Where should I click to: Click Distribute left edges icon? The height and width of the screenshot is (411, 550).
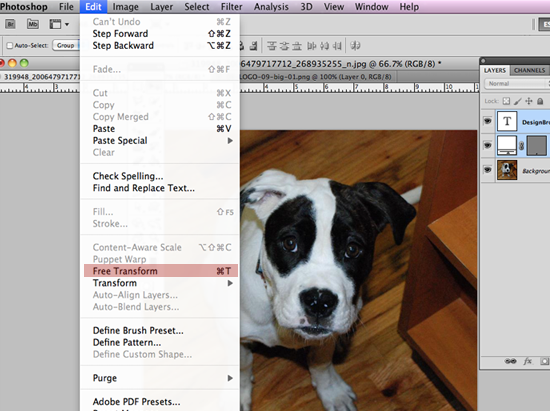[311, 46]
